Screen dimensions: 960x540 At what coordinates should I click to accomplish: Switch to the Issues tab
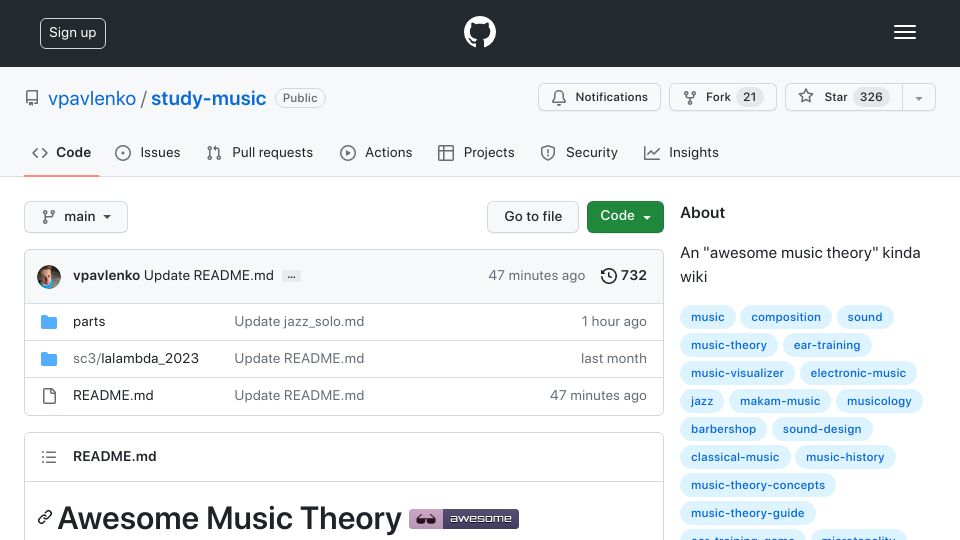point(148,152)
